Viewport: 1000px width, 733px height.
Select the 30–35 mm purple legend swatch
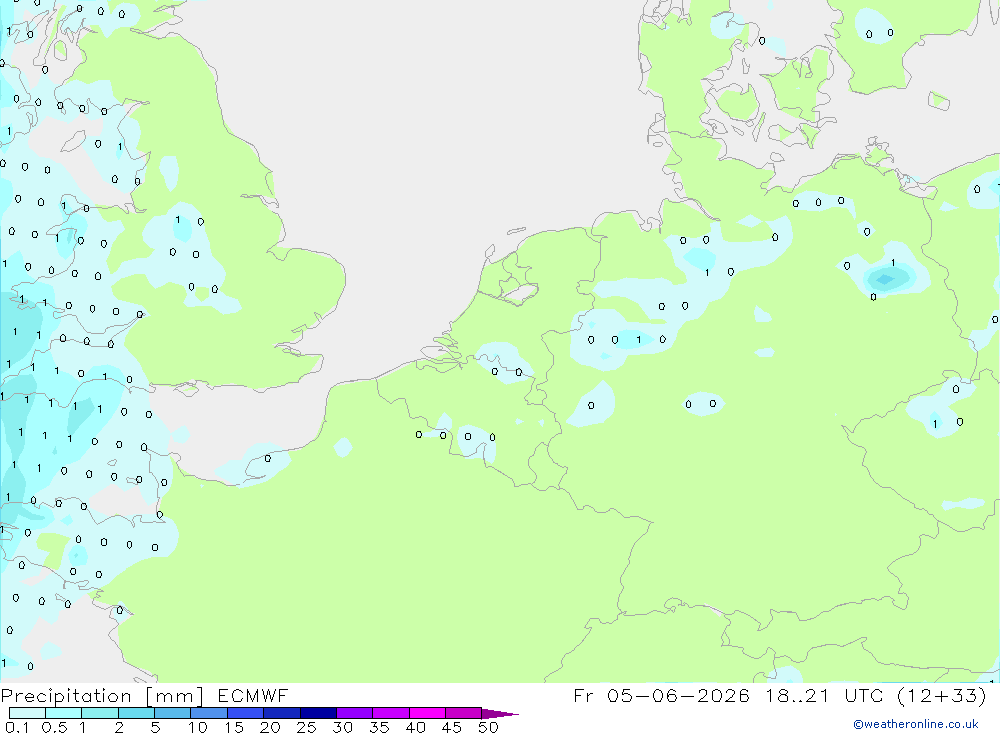(x=355, y=713)
